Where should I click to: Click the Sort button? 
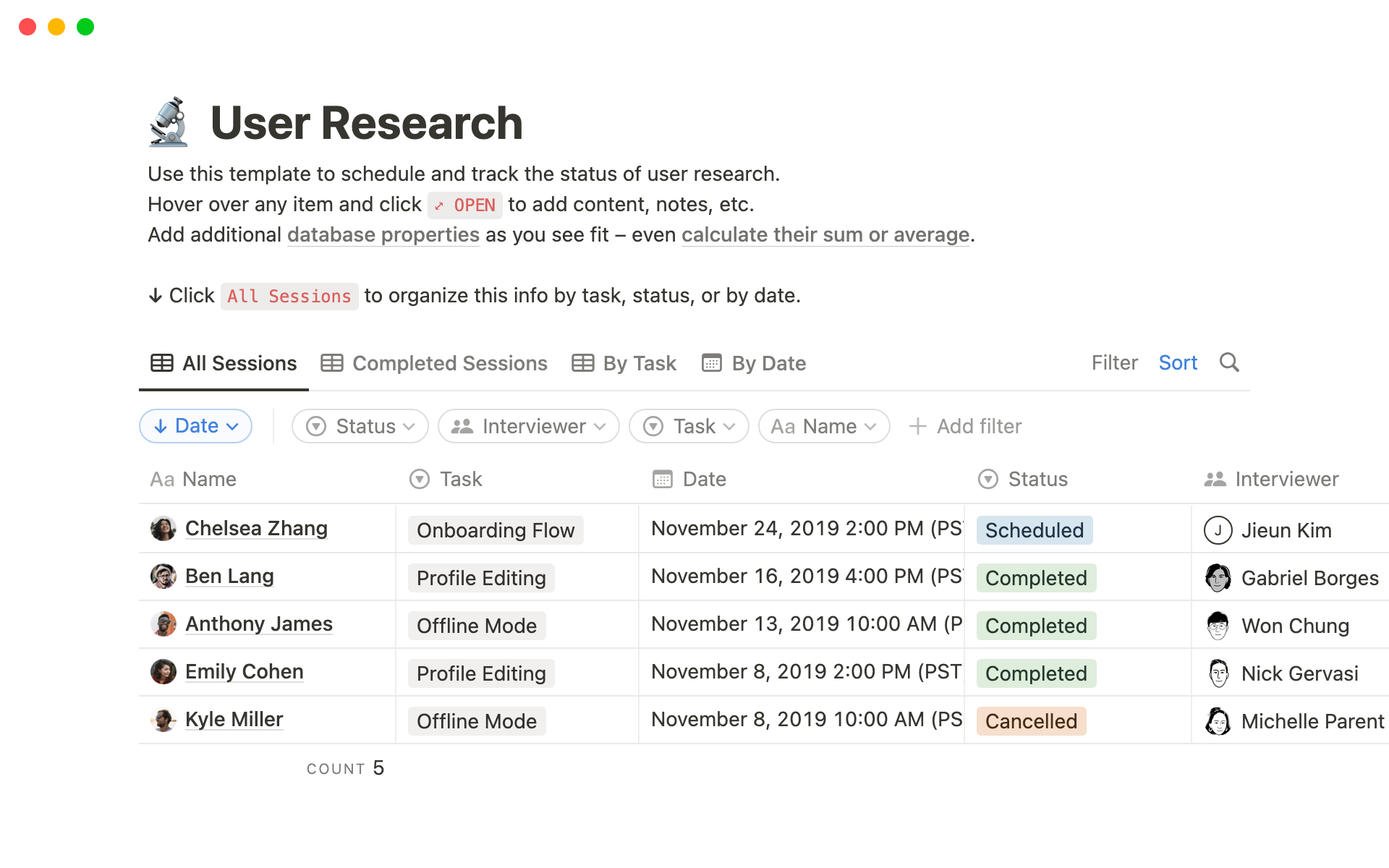(x=1178, y=362)
